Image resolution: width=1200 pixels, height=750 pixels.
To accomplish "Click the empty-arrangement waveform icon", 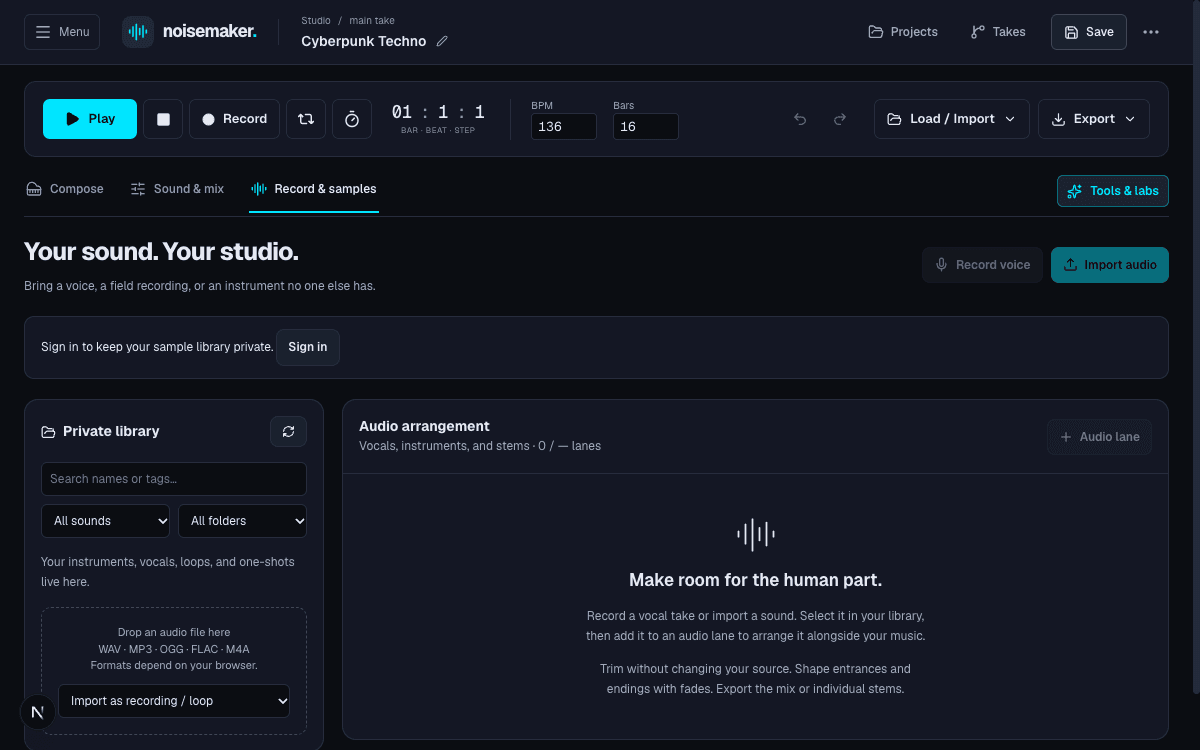I will coord(756,535).
